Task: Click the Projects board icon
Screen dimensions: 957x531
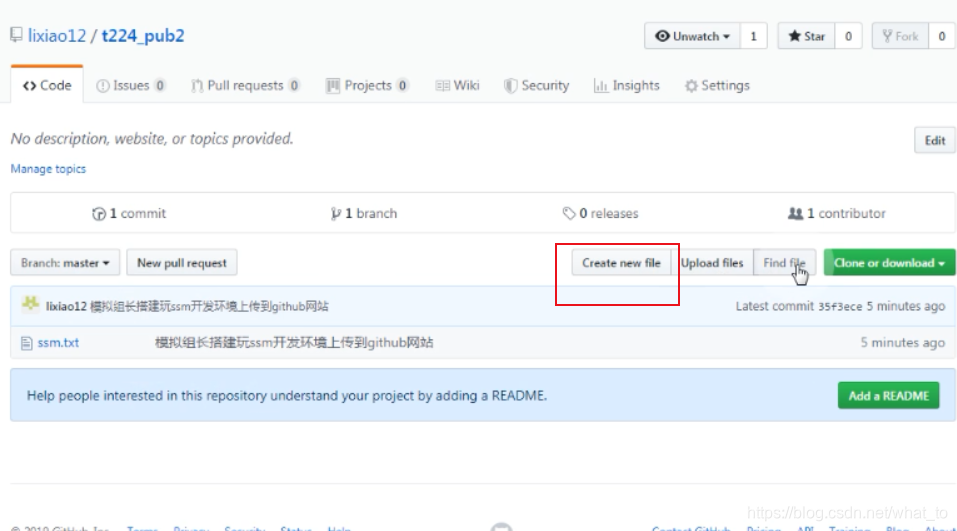Action: (333, 86)
